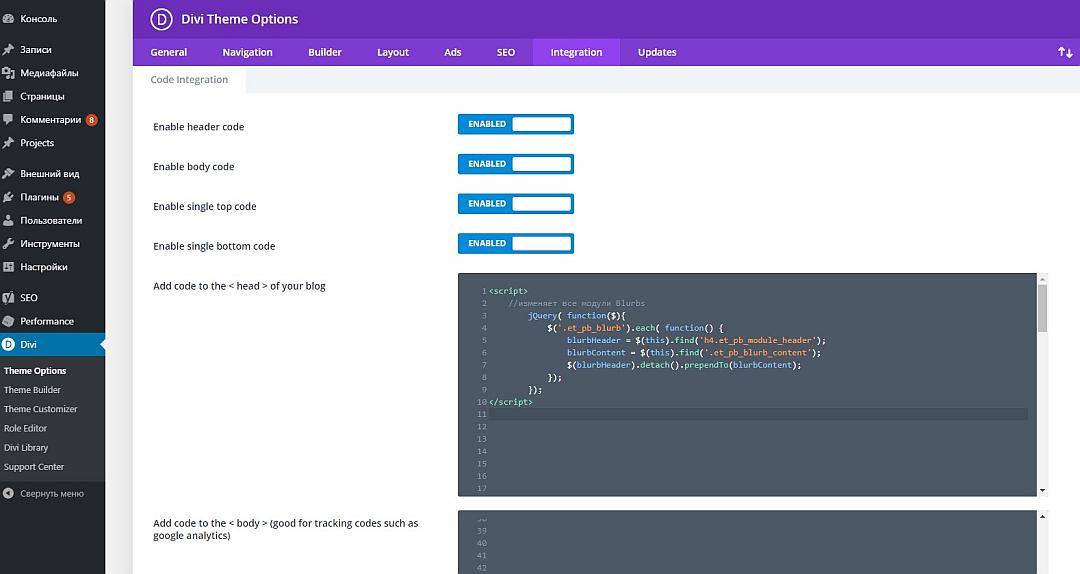Open the Navigation tab
Screen dimensions: 1080x574
[247, 52]
